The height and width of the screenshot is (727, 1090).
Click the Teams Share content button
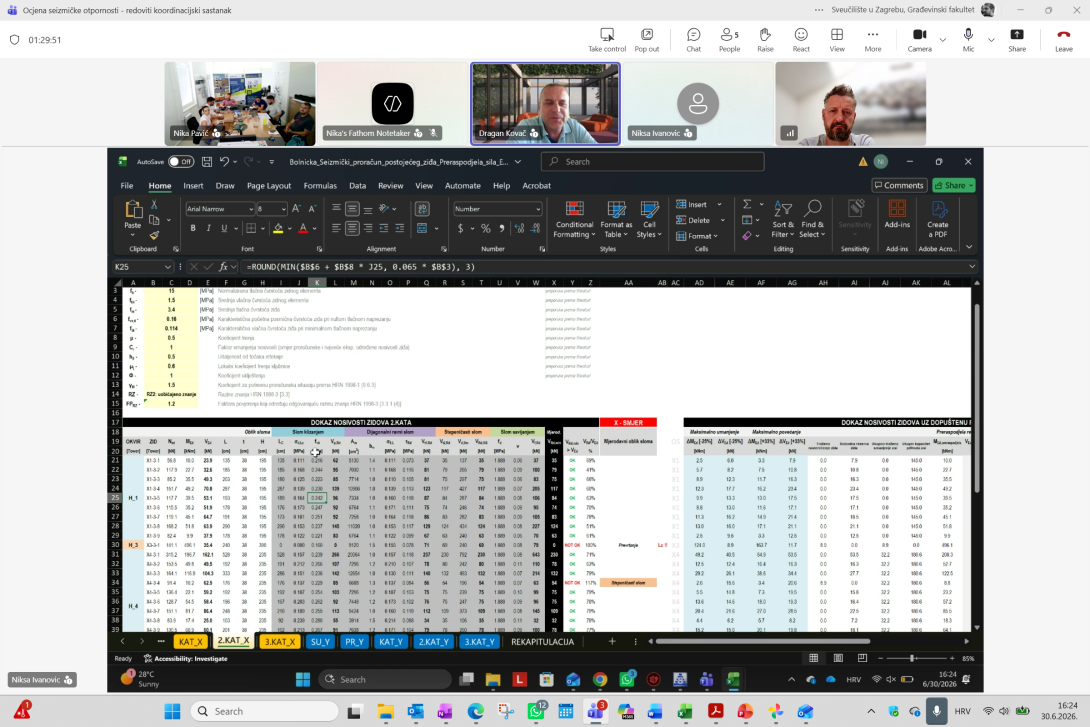tap(1017, 40)
